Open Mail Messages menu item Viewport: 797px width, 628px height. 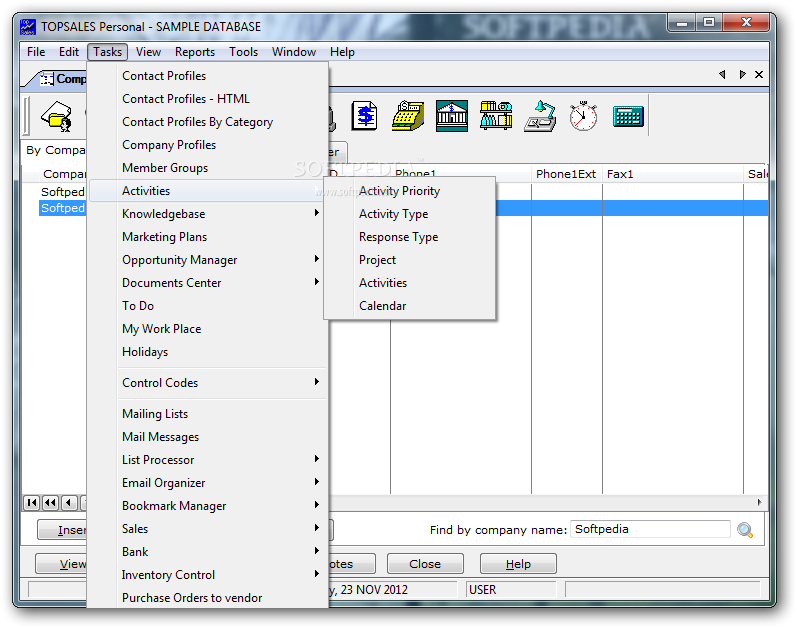pos(208,437)
